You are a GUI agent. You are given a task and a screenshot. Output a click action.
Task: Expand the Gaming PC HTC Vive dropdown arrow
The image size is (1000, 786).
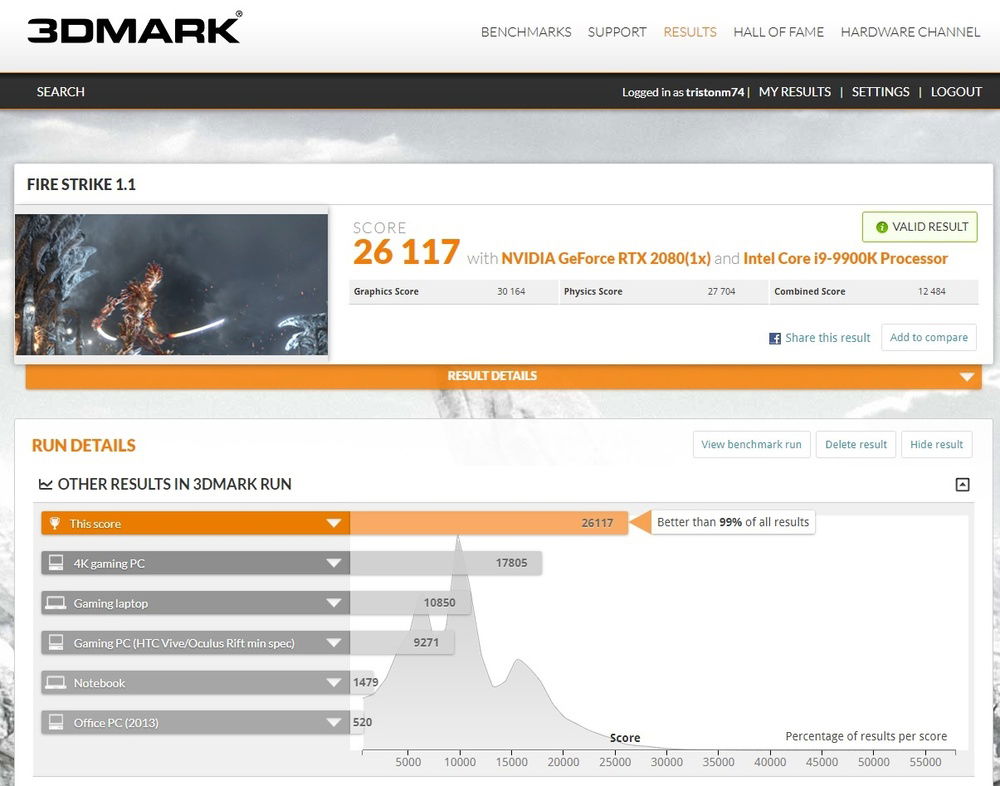tap(334, 643)
